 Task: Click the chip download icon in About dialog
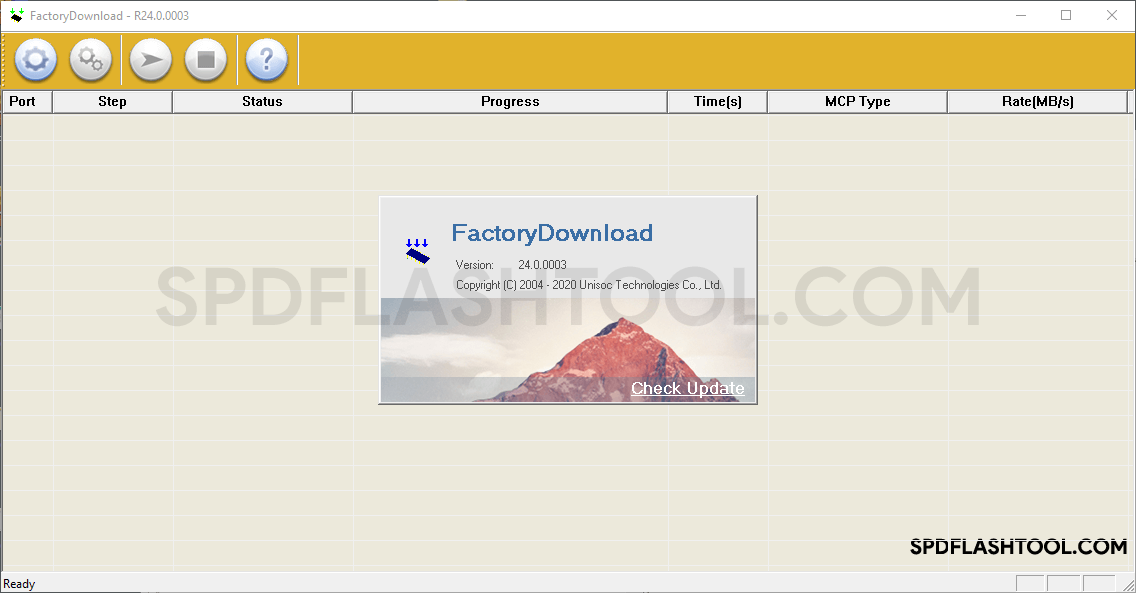pos(417,251)
